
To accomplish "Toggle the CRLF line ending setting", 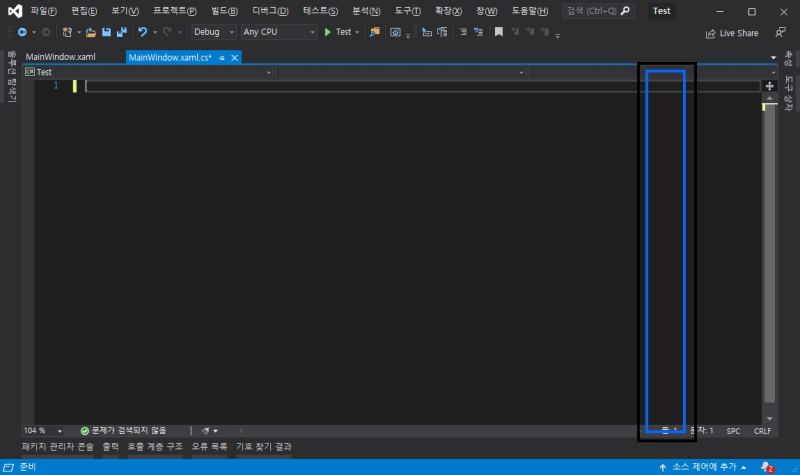I will pyautogui.click(x=762, y=431).
